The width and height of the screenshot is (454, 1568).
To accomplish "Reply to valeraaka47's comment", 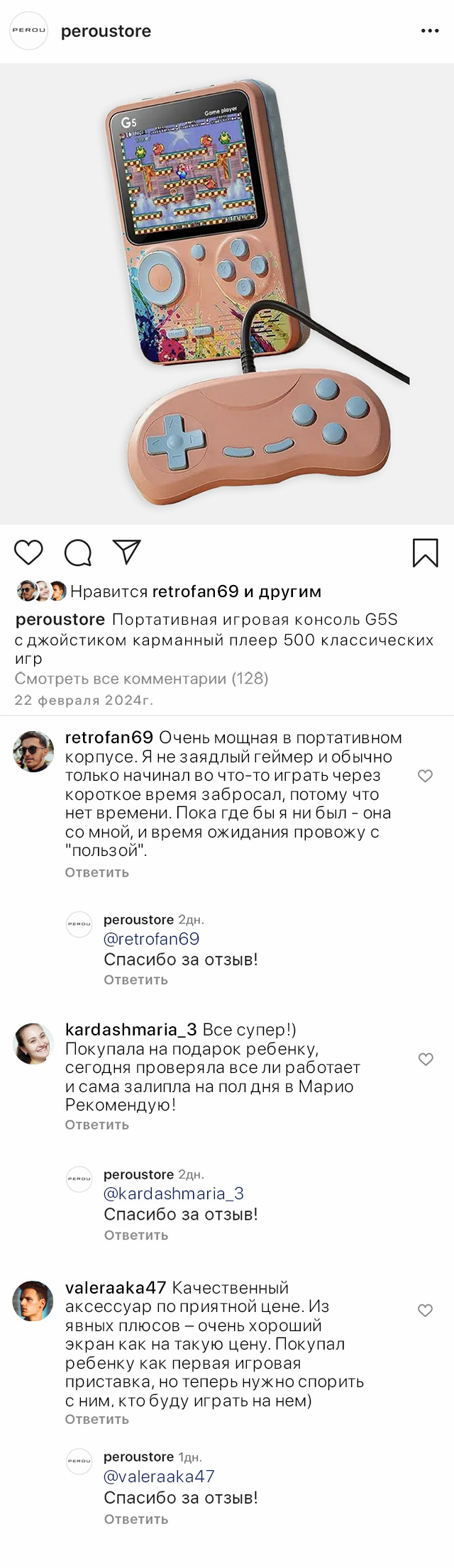I will [x=97, y=1419].
